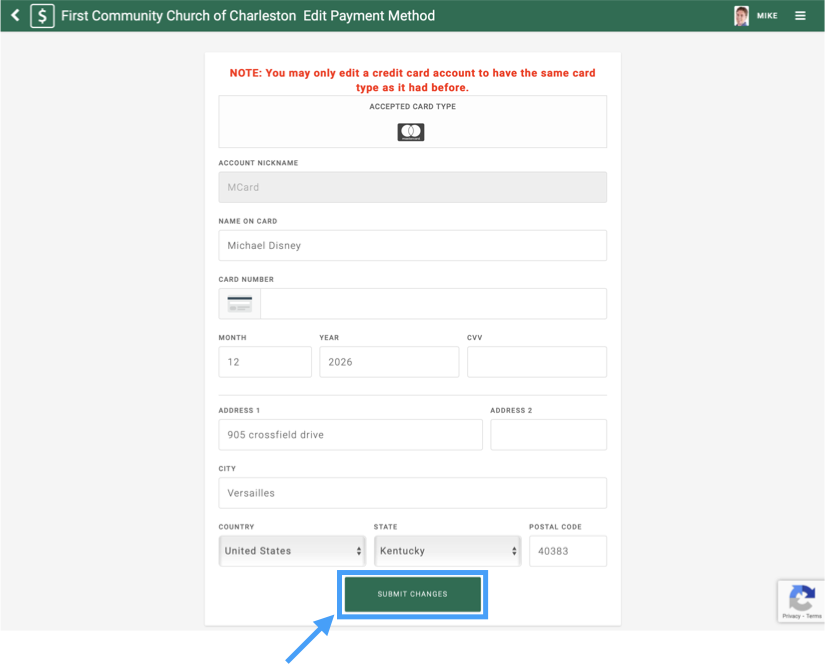The image size is (825, 664).
Task: Open the hamburger menu icon
Action: click(800, 16)
